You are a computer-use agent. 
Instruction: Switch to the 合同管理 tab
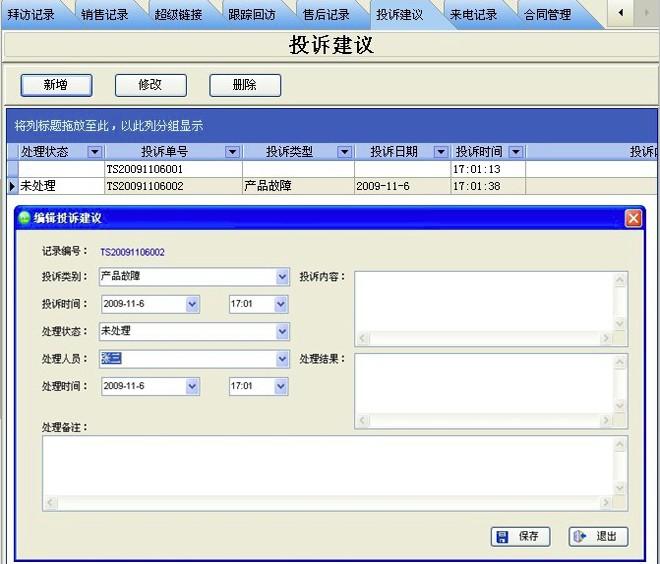548,15
